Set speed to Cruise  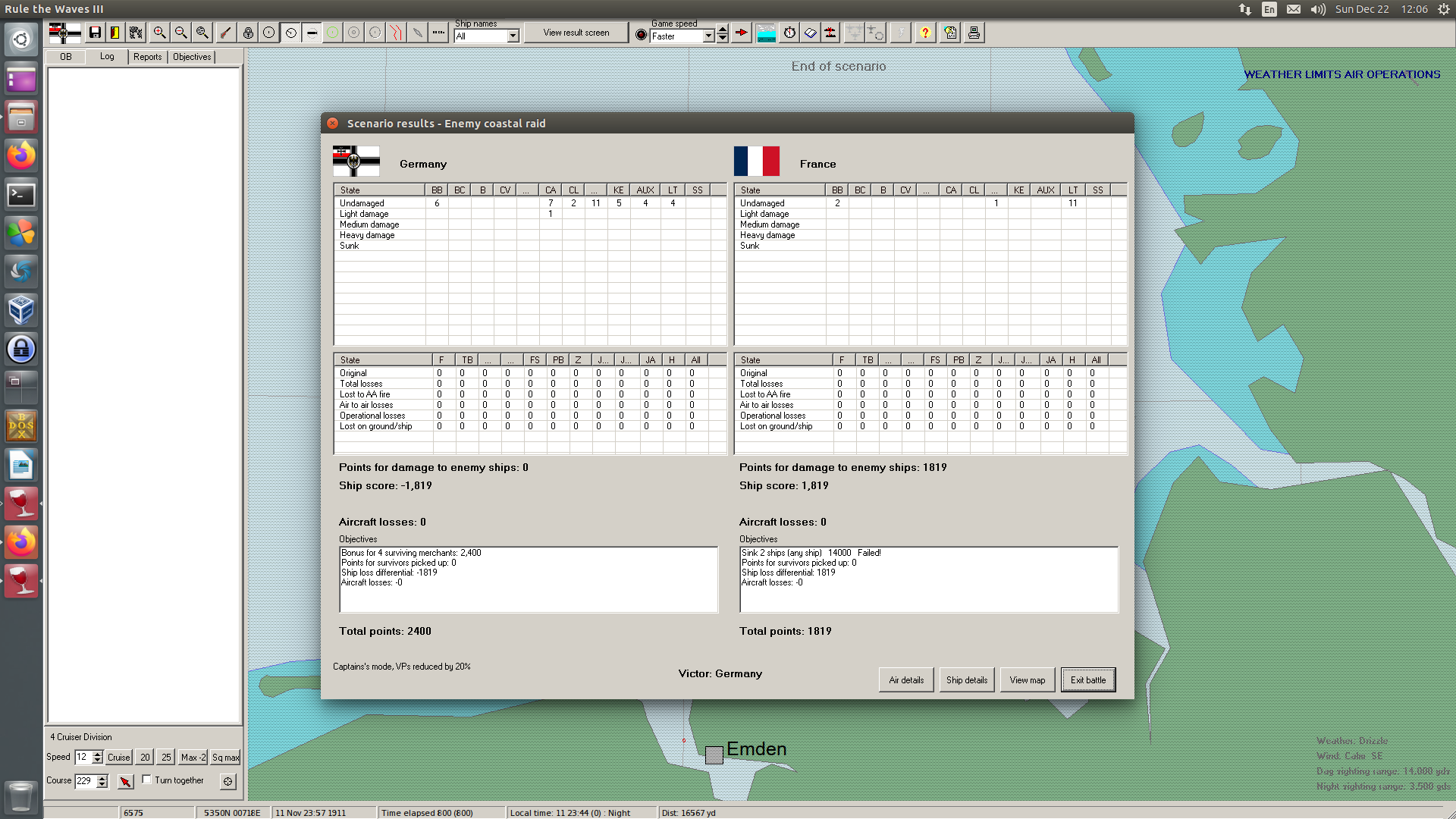119,757
